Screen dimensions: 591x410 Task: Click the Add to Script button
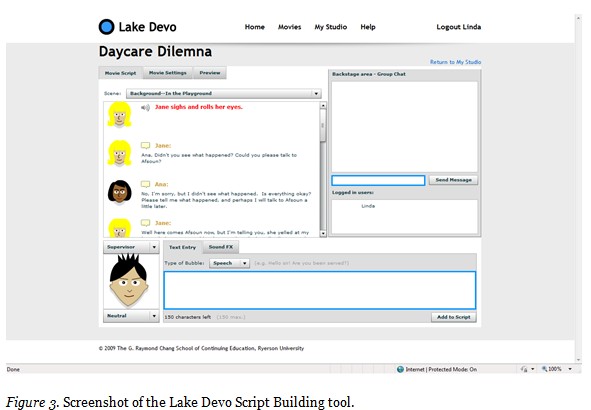(x=453, y=317)
